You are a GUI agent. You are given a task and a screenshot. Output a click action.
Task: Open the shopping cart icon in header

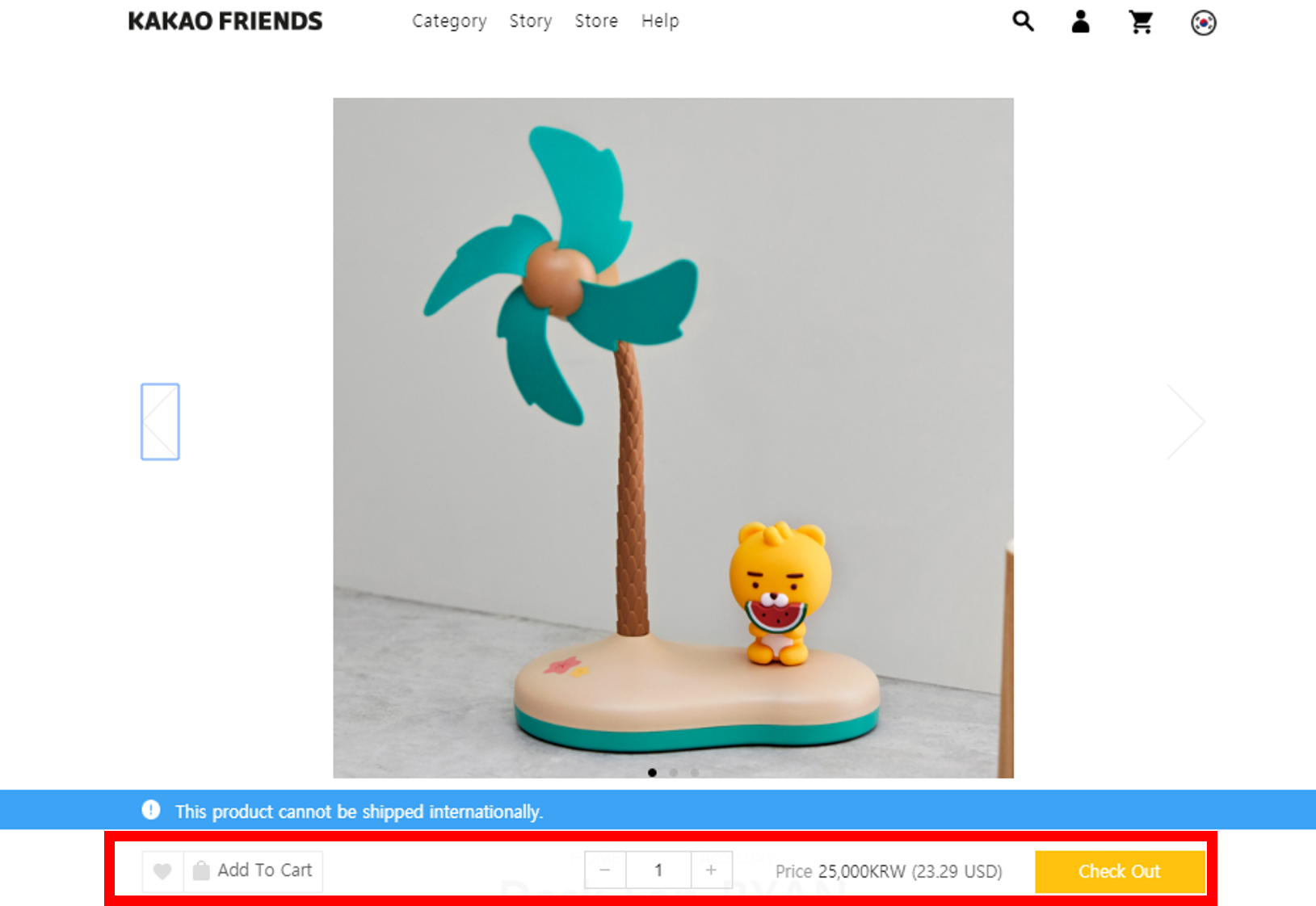tap(1141, 22)
